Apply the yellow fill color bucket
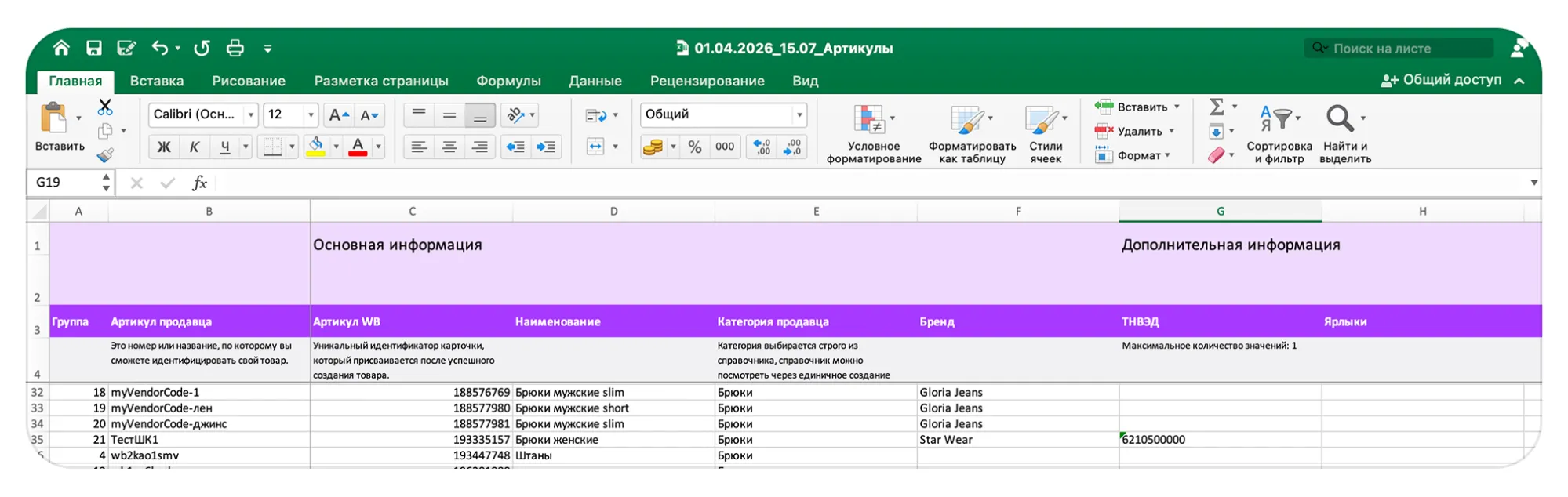Image resolution: width=1568 pixels, height=497 pixels. click(316, 147)
